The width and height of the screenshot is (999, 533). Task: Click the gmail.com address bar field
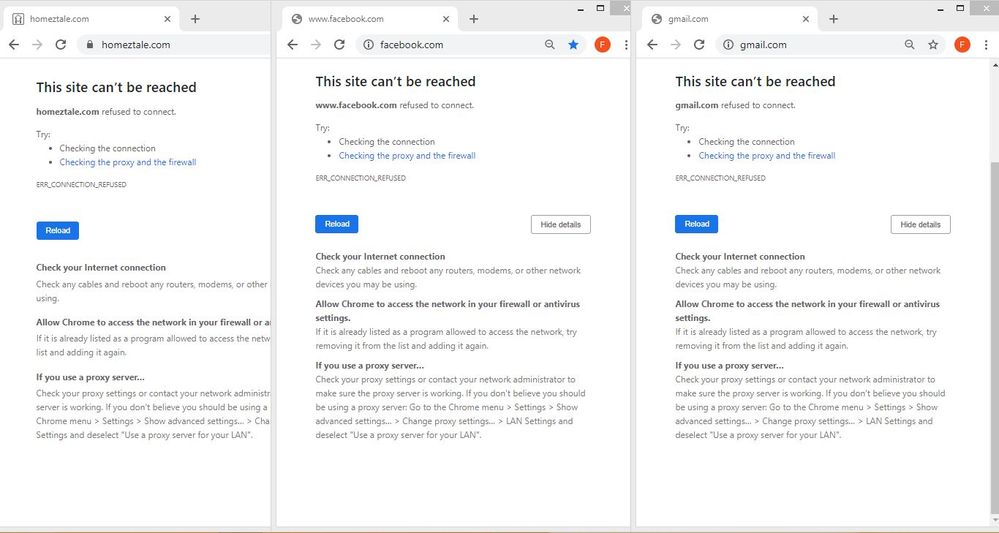point(810,45)
